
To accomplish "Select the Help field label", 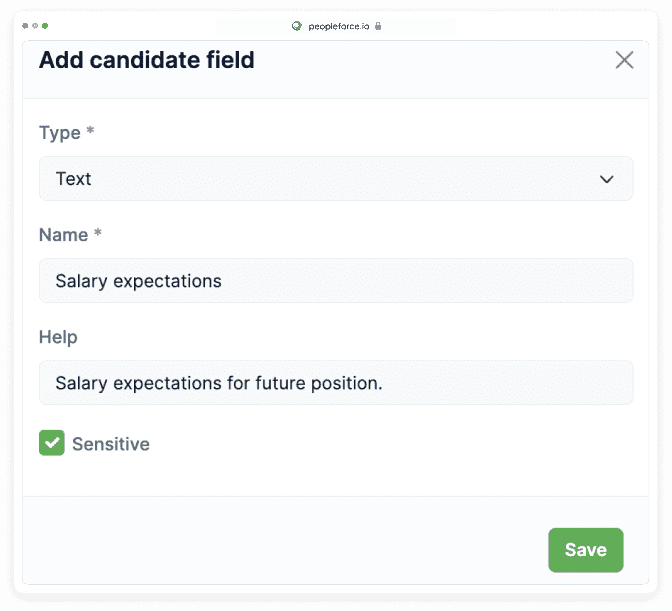I will click(x=58, y=337).
